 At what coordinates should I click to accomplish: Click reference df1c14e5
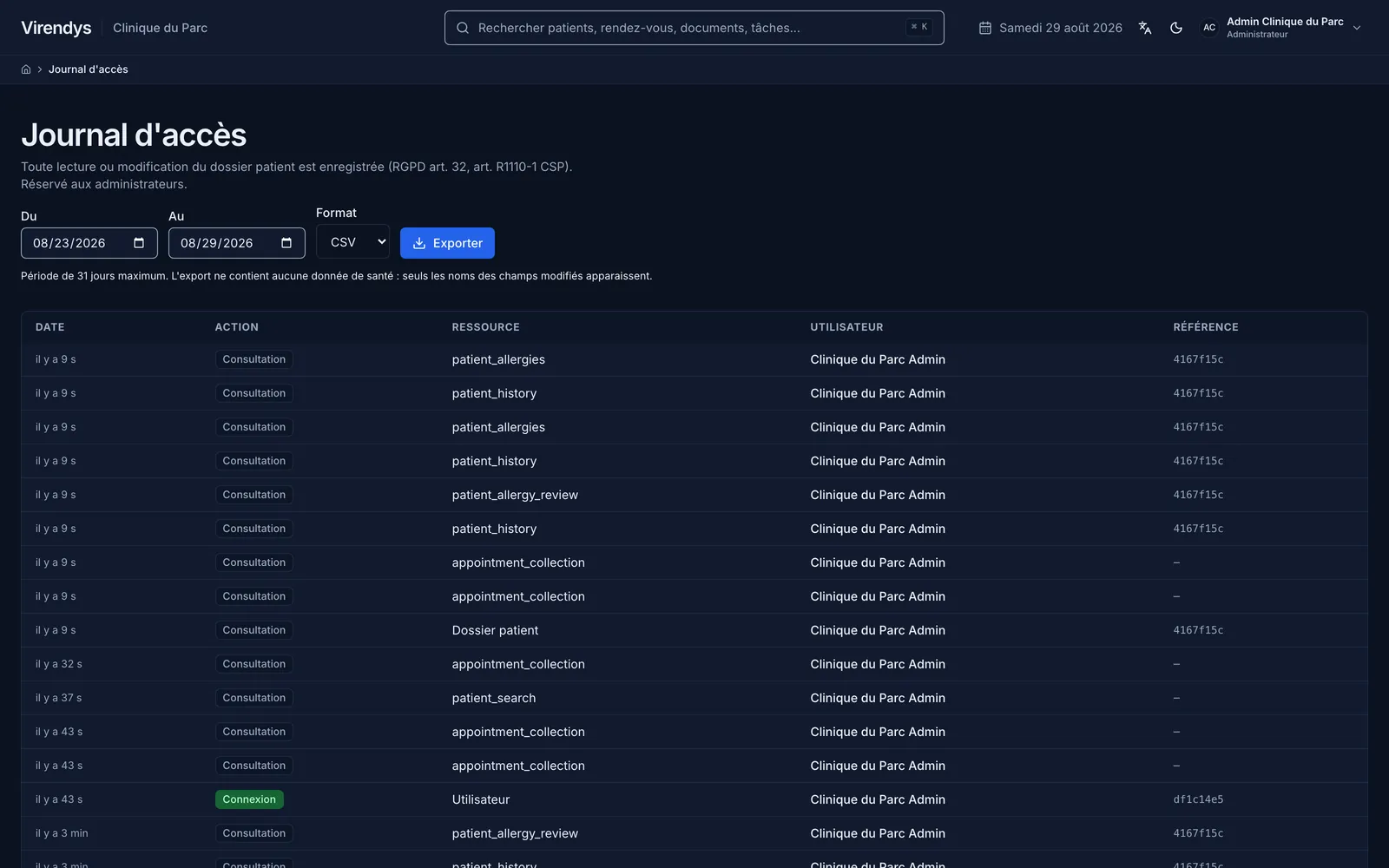1198,799
